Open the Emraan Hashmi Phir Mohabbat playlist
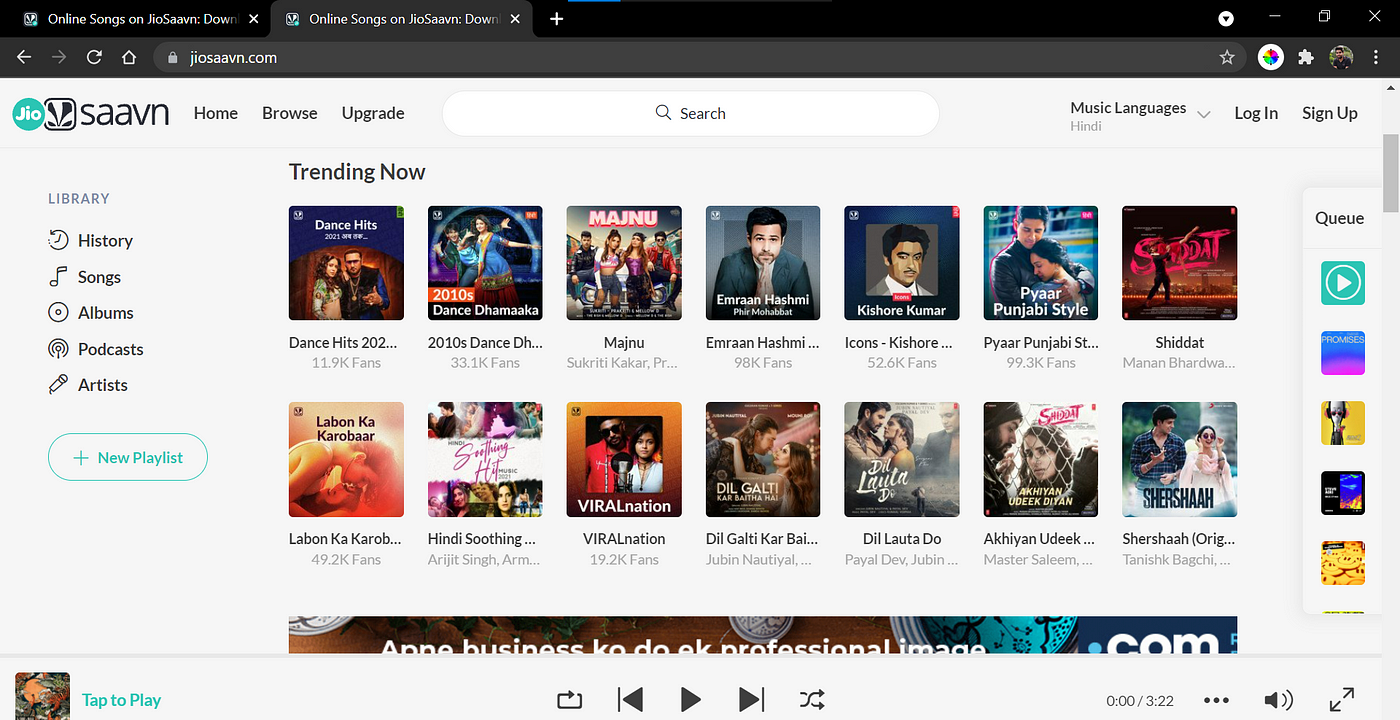This screenshot has height=720, width=1400. click(763, 263)
